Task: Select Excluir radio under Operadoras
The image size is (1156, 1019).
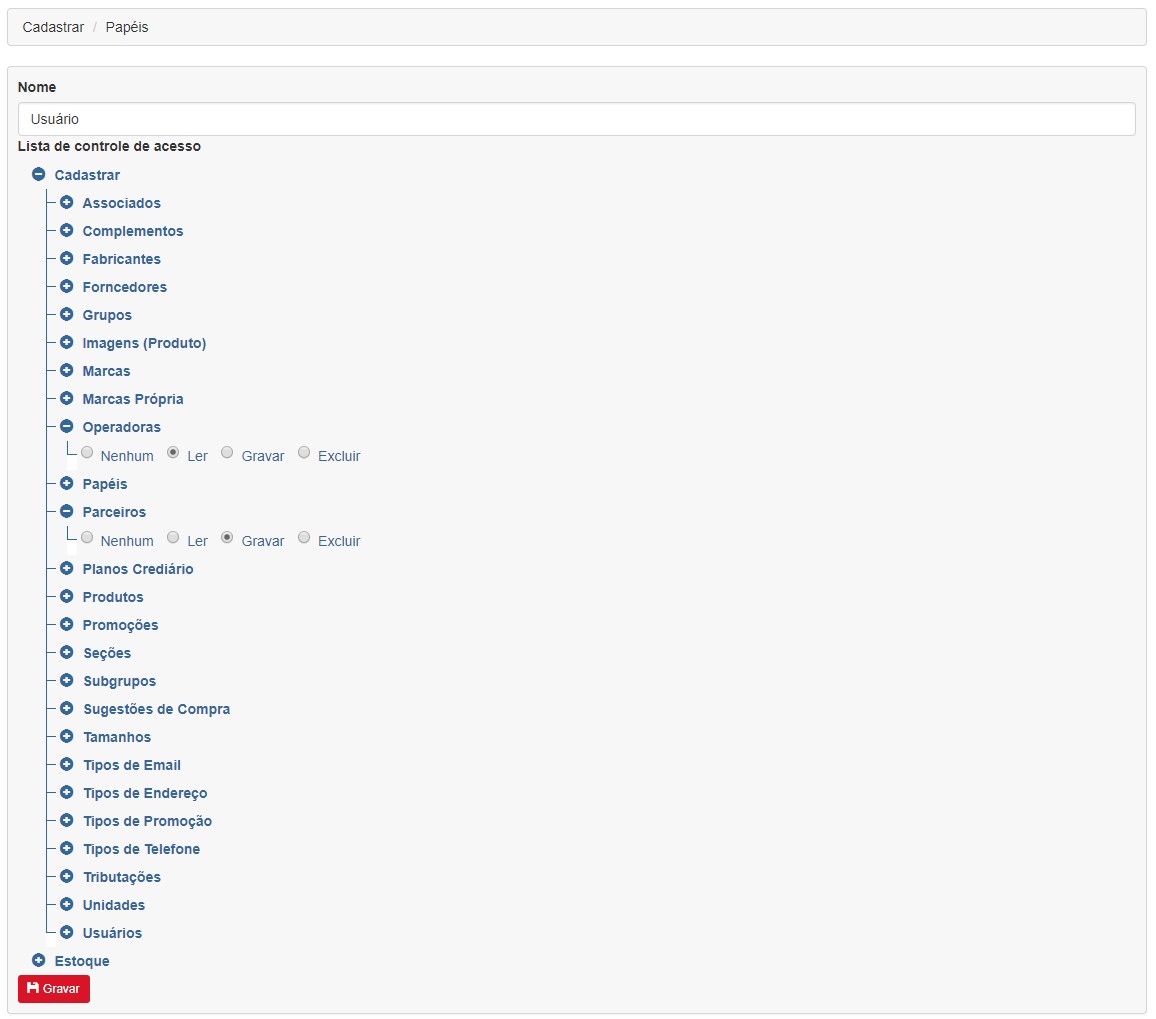Action: pyautogui.click(x=304, y=453)
